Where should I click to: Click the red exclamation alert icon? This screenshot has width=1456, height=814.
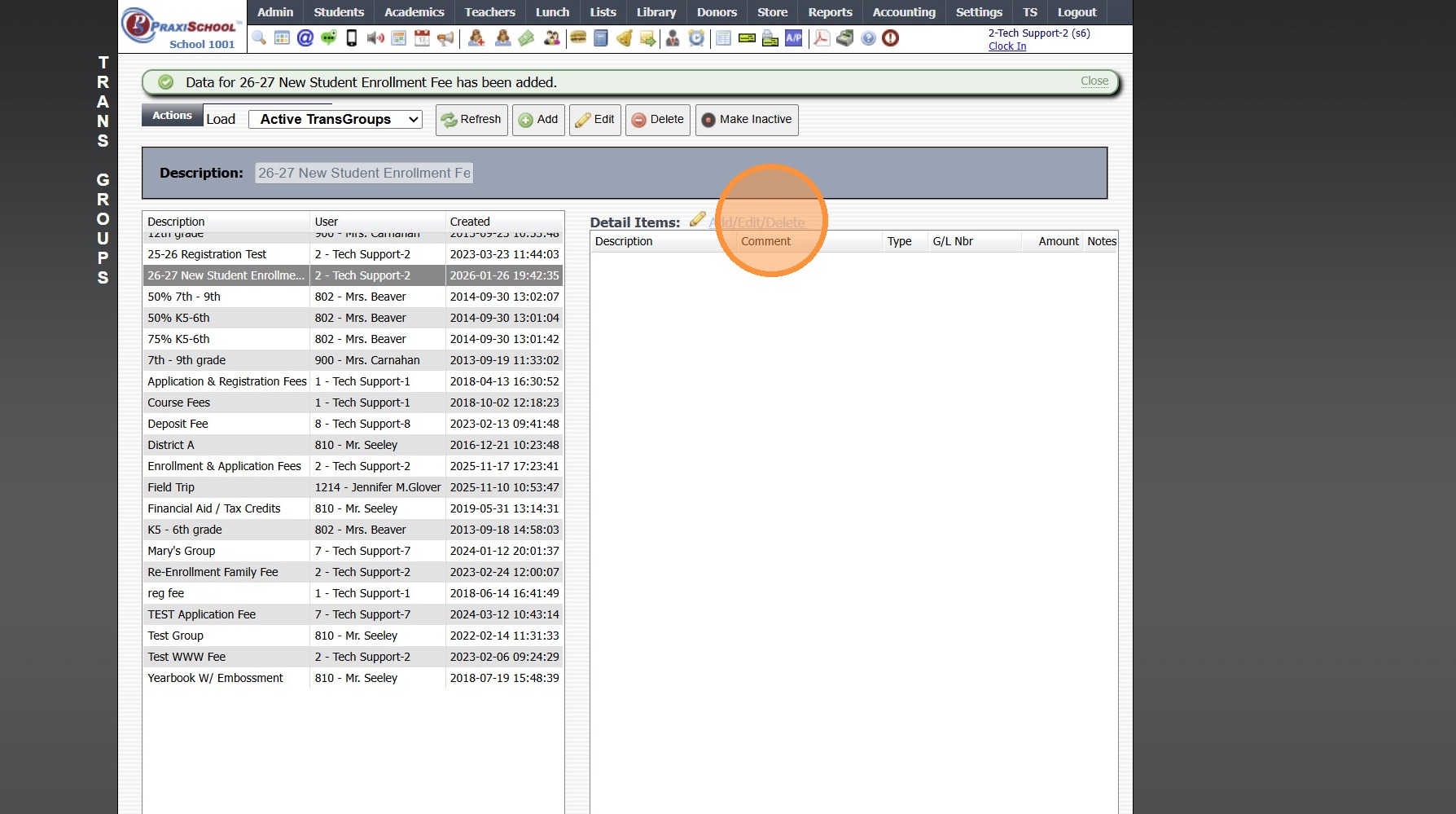click(891, 38)
